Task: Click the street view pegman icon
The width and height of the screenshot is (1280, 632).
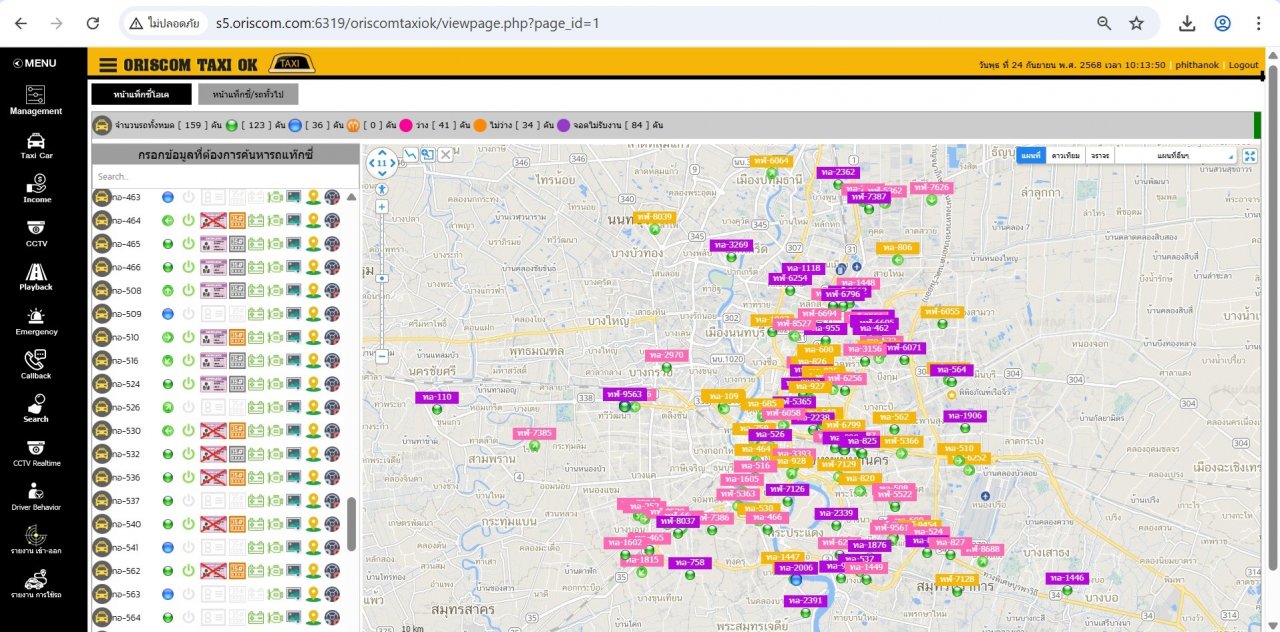Action: coord(381,187)
